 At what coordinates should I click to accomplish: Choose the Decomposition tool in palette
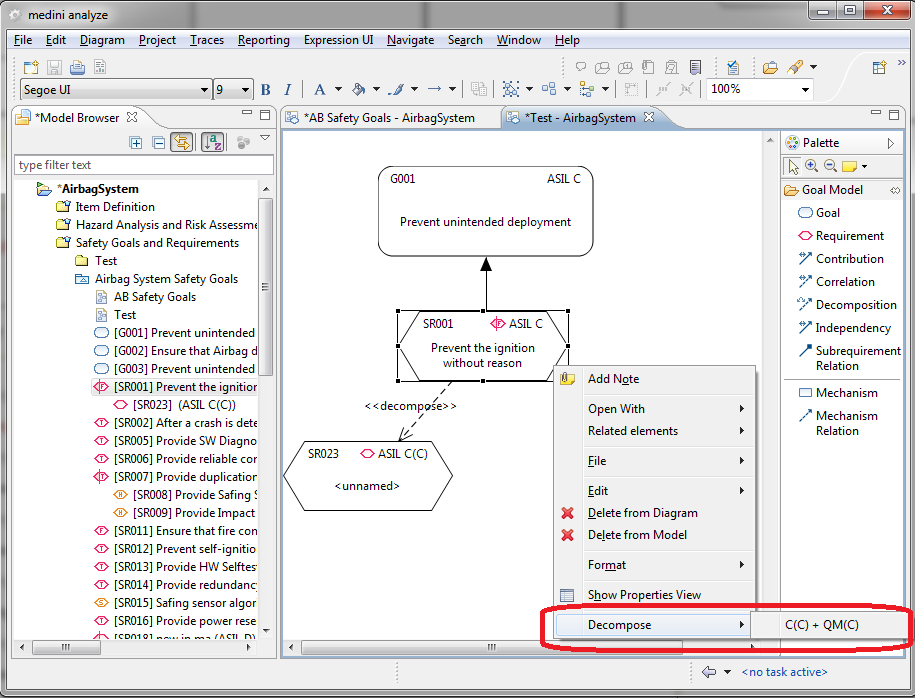tap(855, 305)
